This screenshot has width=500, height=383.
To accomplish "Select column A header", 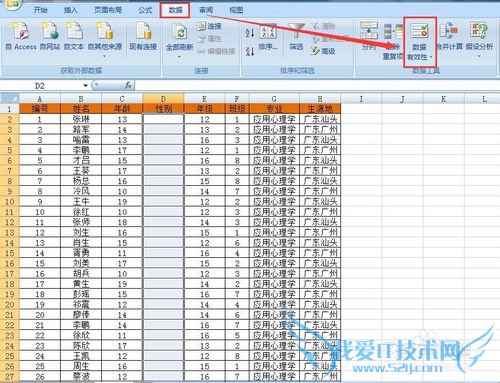I will (x=40, y=99).
